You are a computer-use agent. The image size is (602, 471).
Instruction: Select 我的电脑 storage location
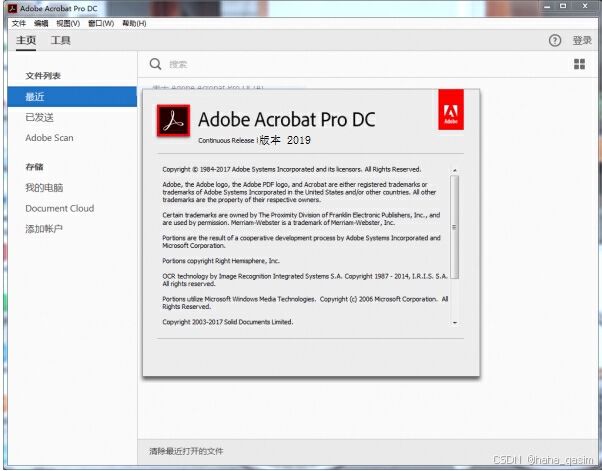tap(44, 188)
